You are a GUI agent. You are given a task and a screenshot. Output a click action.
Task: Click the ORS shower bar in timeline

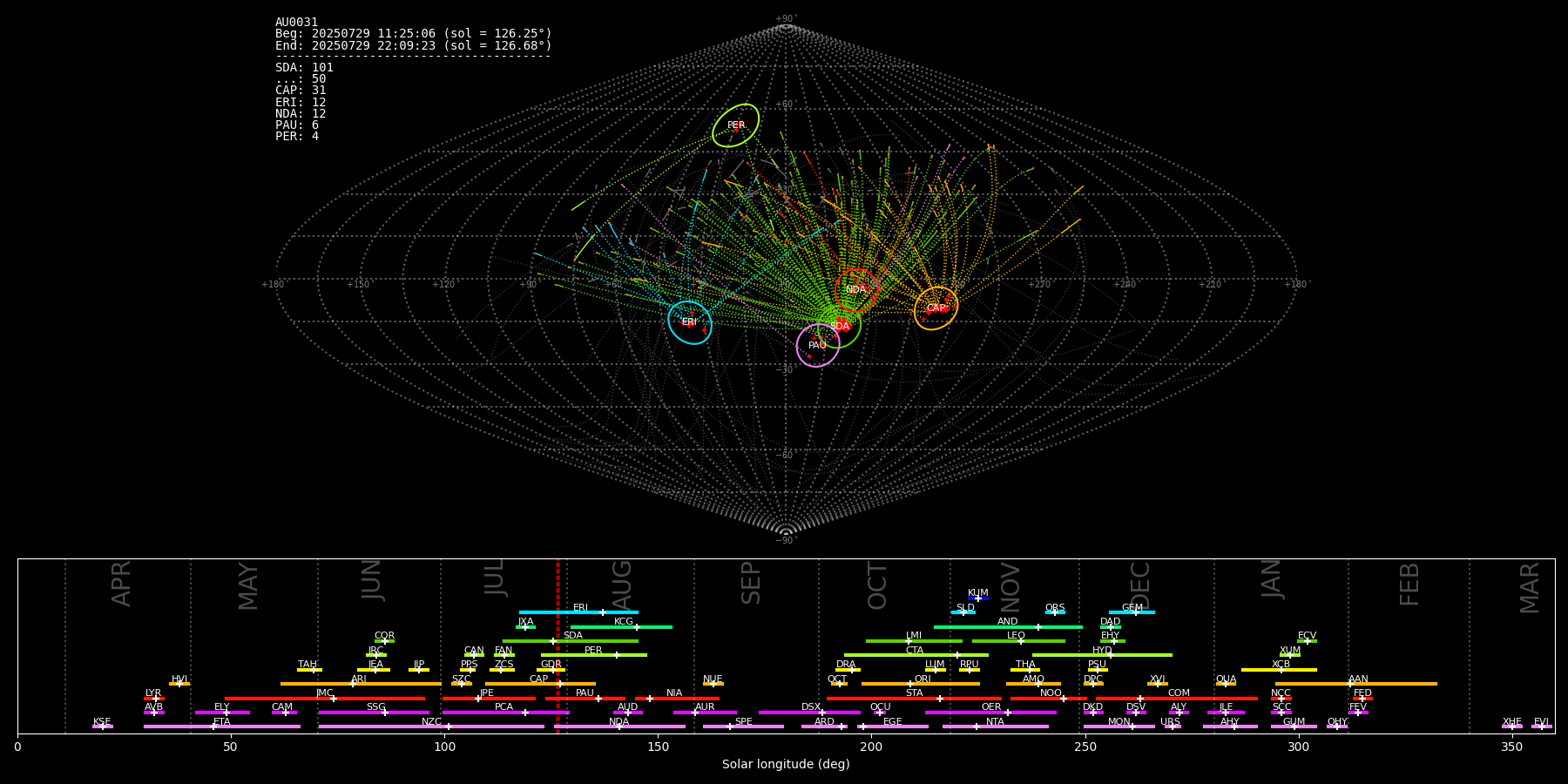click(1055, 612)
